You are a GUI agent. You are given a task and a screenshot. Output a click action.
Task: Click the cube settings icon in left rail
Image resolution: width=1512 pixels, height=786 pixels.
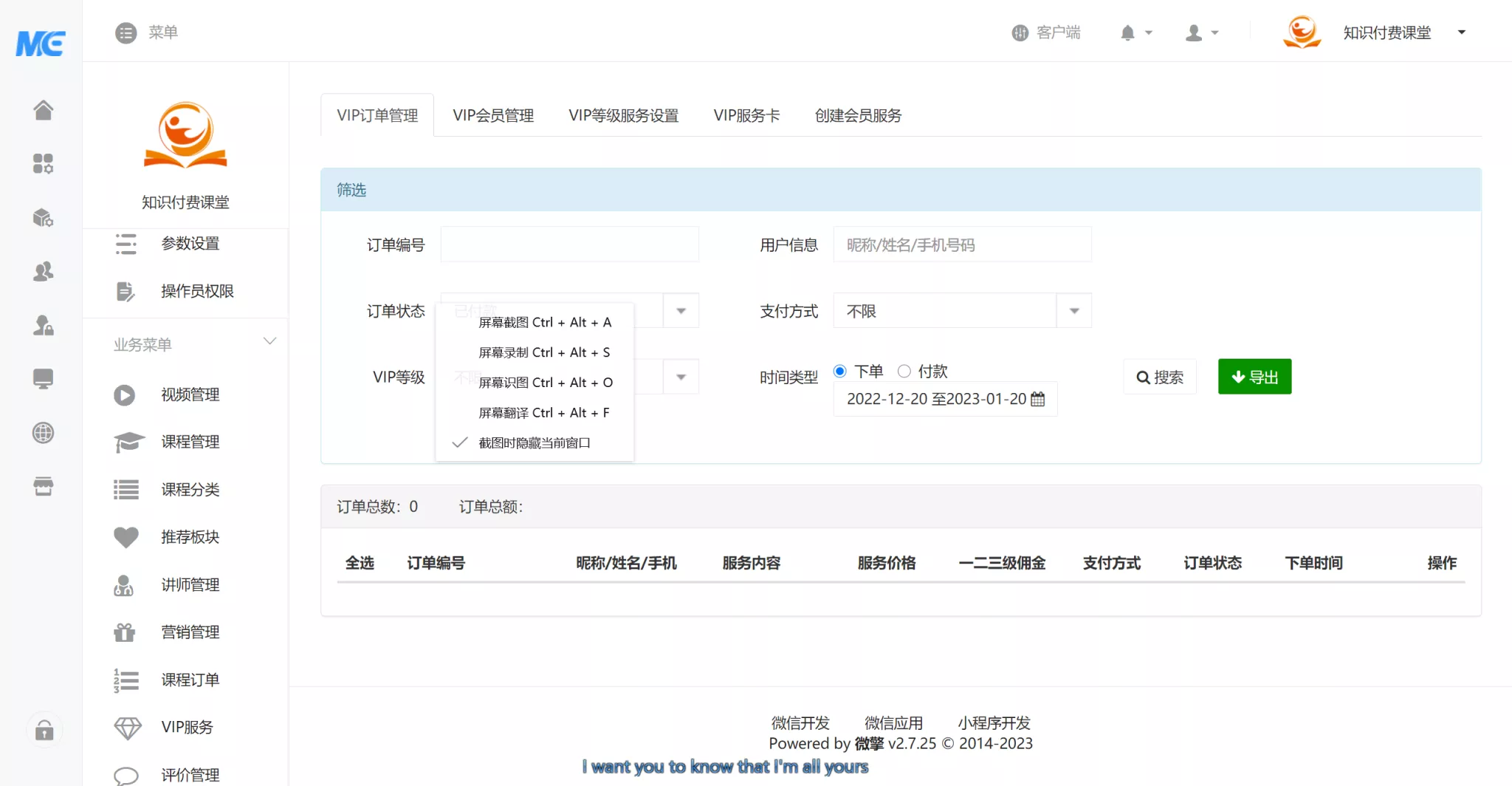[x=43, y=217]
